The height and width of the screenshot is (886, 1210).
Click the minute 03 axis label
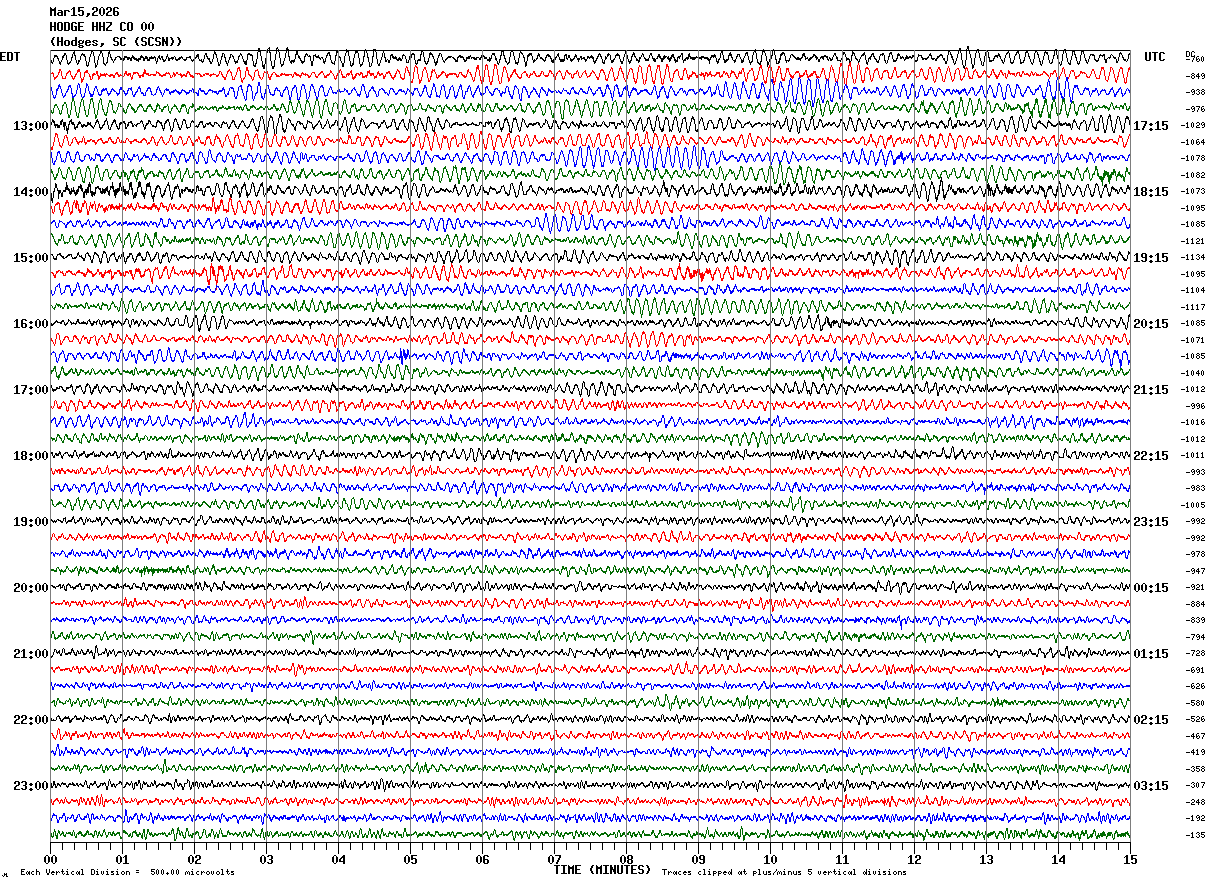coord(266,859)
